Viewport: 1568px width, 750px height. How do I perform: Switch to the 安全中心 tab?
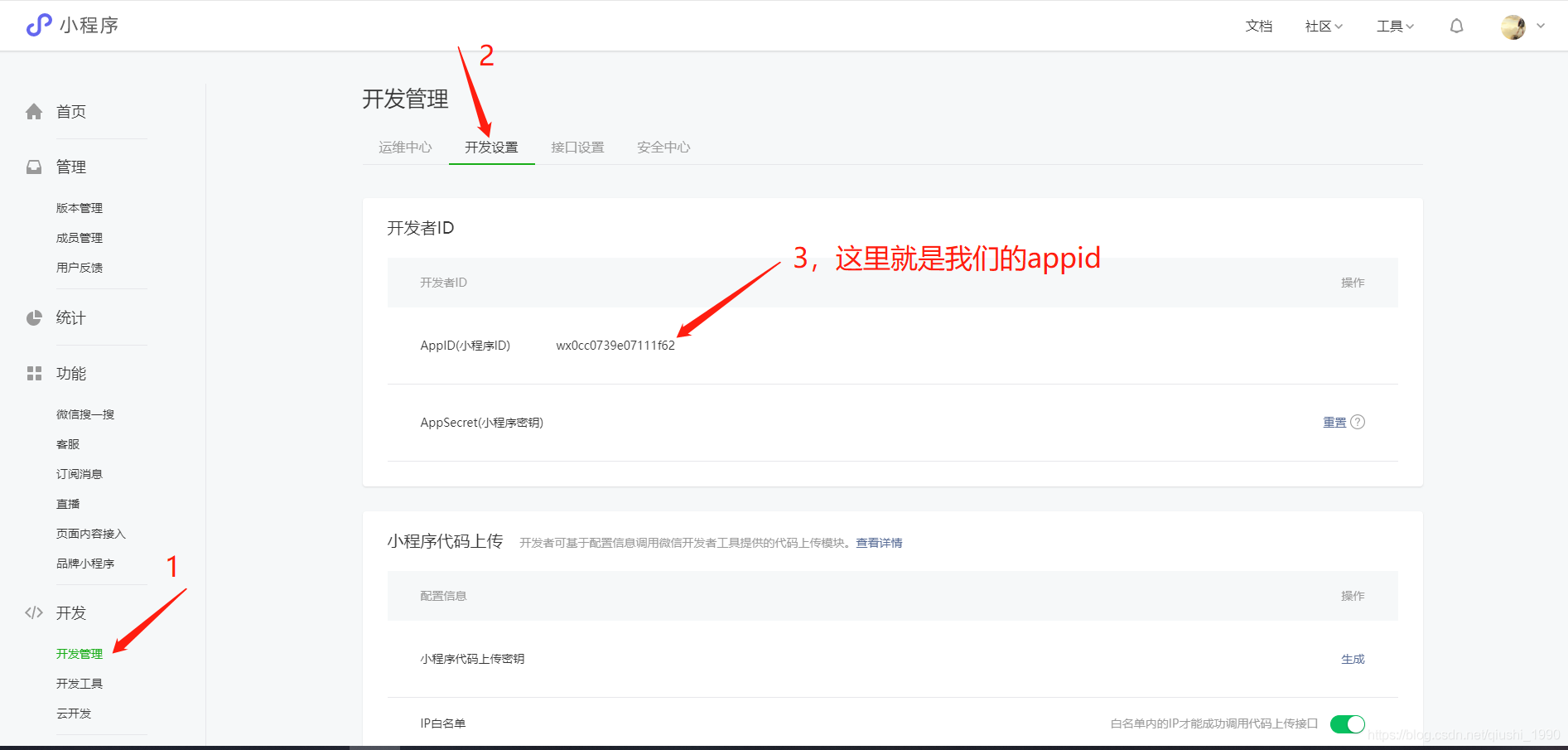pos(663,147)
